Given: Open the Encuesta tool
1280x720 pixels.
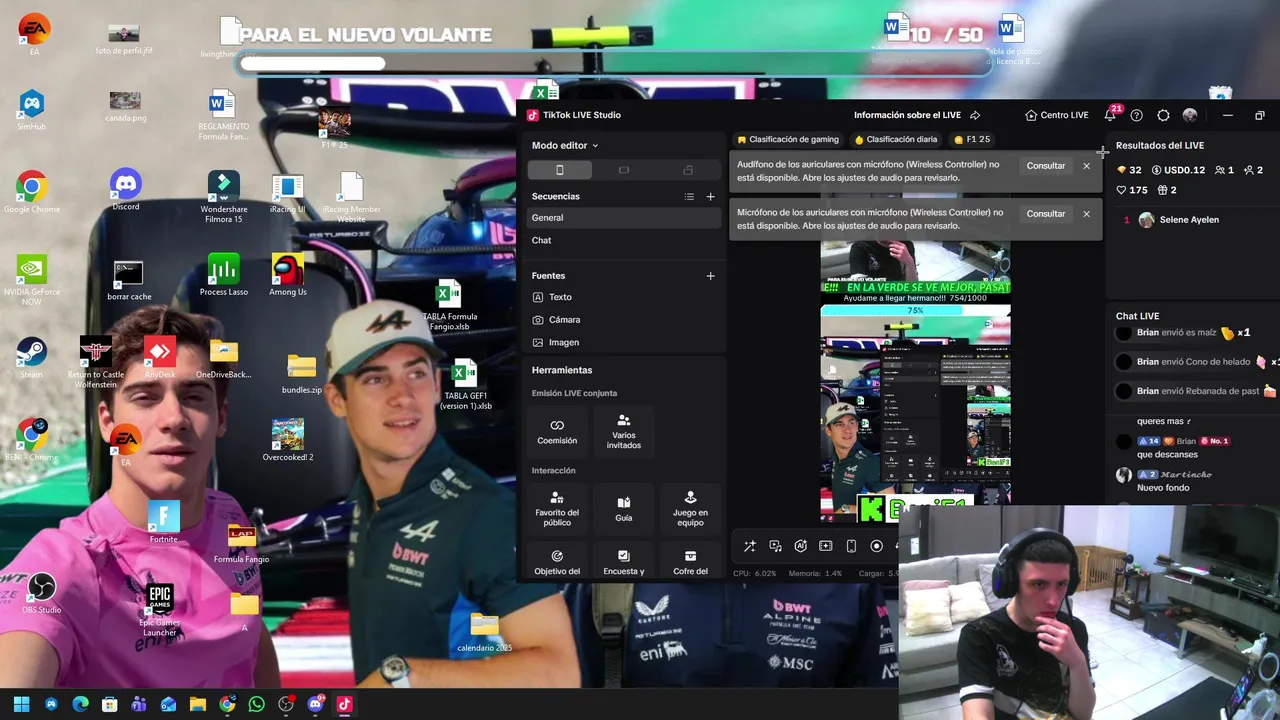Looking at the screenshot, I should pos(623,560).
